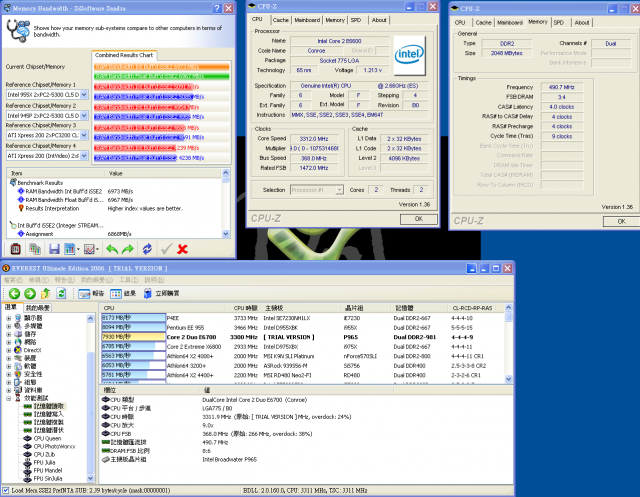
Task: Click the Value column header in Sandra results
Action: 163,173
